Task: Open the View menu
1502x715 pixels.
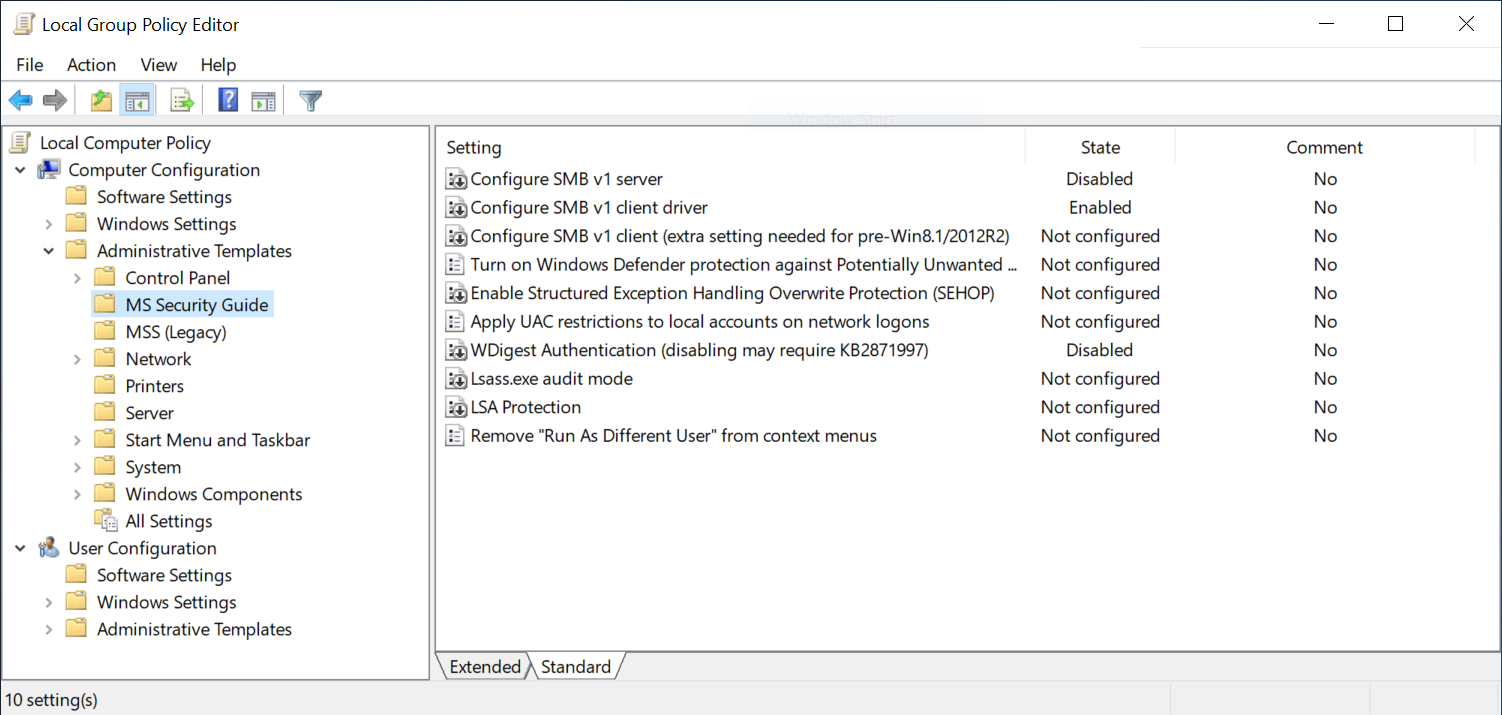Action: point(158,65)
